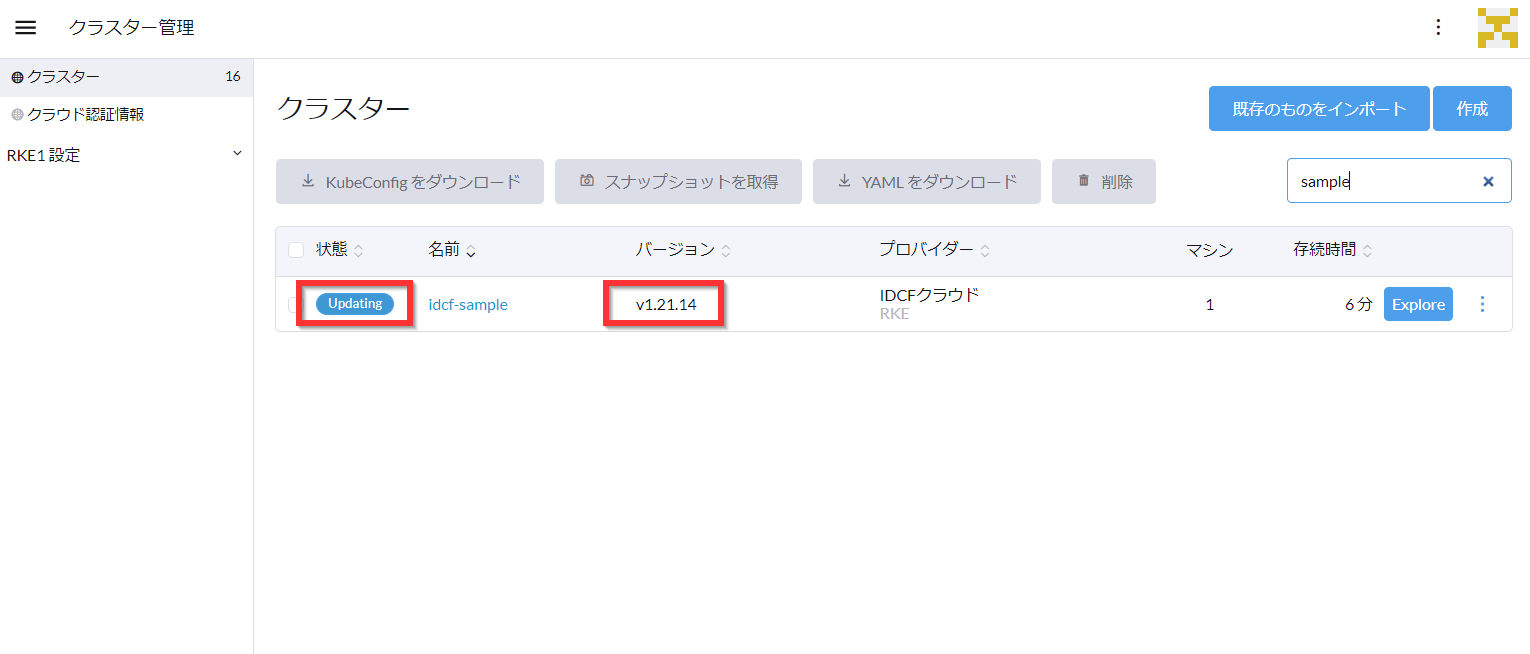Click KubeConfig をダウンロード button
This screenshot has width=1530, height=654.
(x=410, y=182)
